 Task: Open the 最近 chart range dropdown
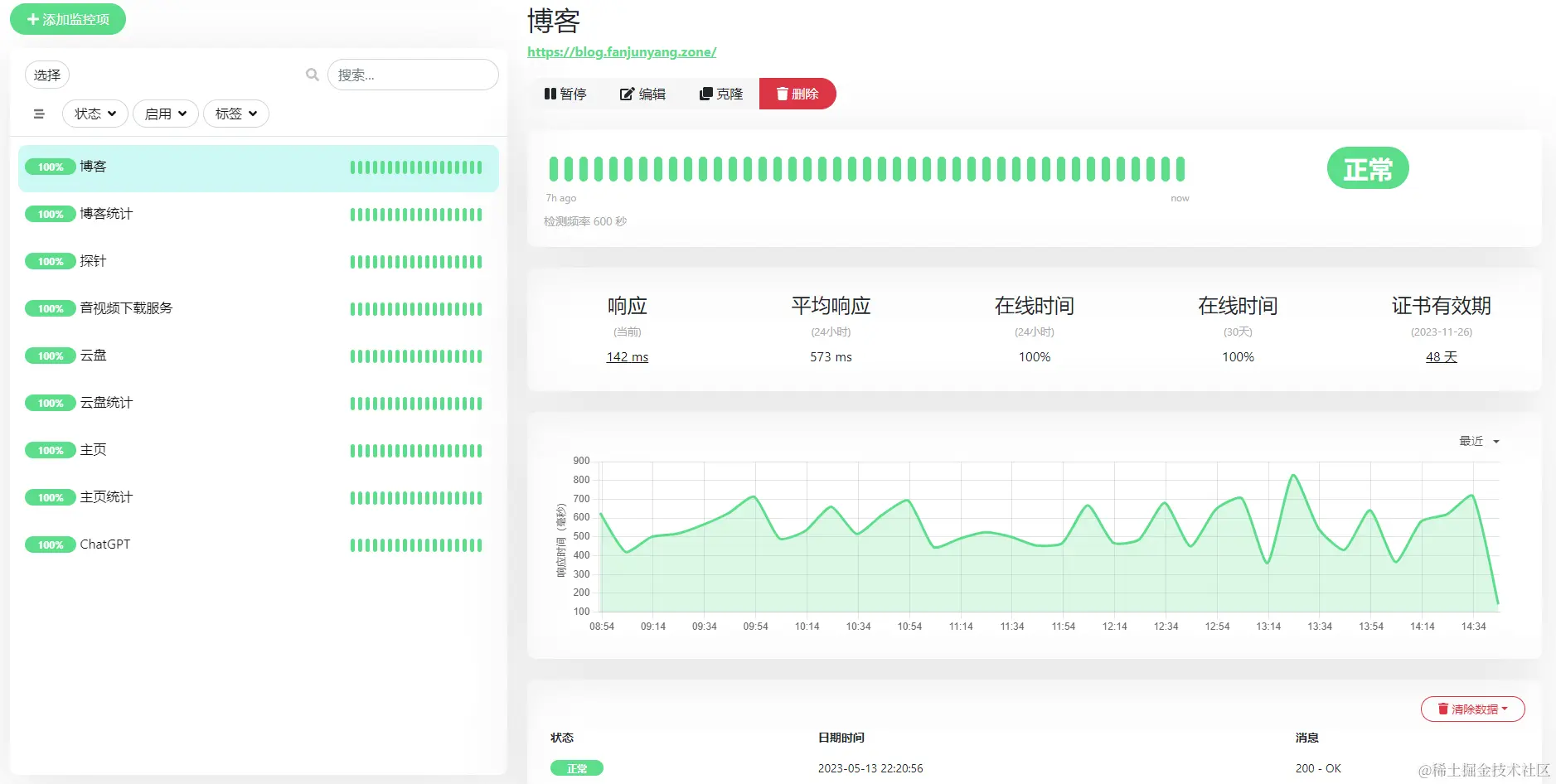coord(1480,442)
